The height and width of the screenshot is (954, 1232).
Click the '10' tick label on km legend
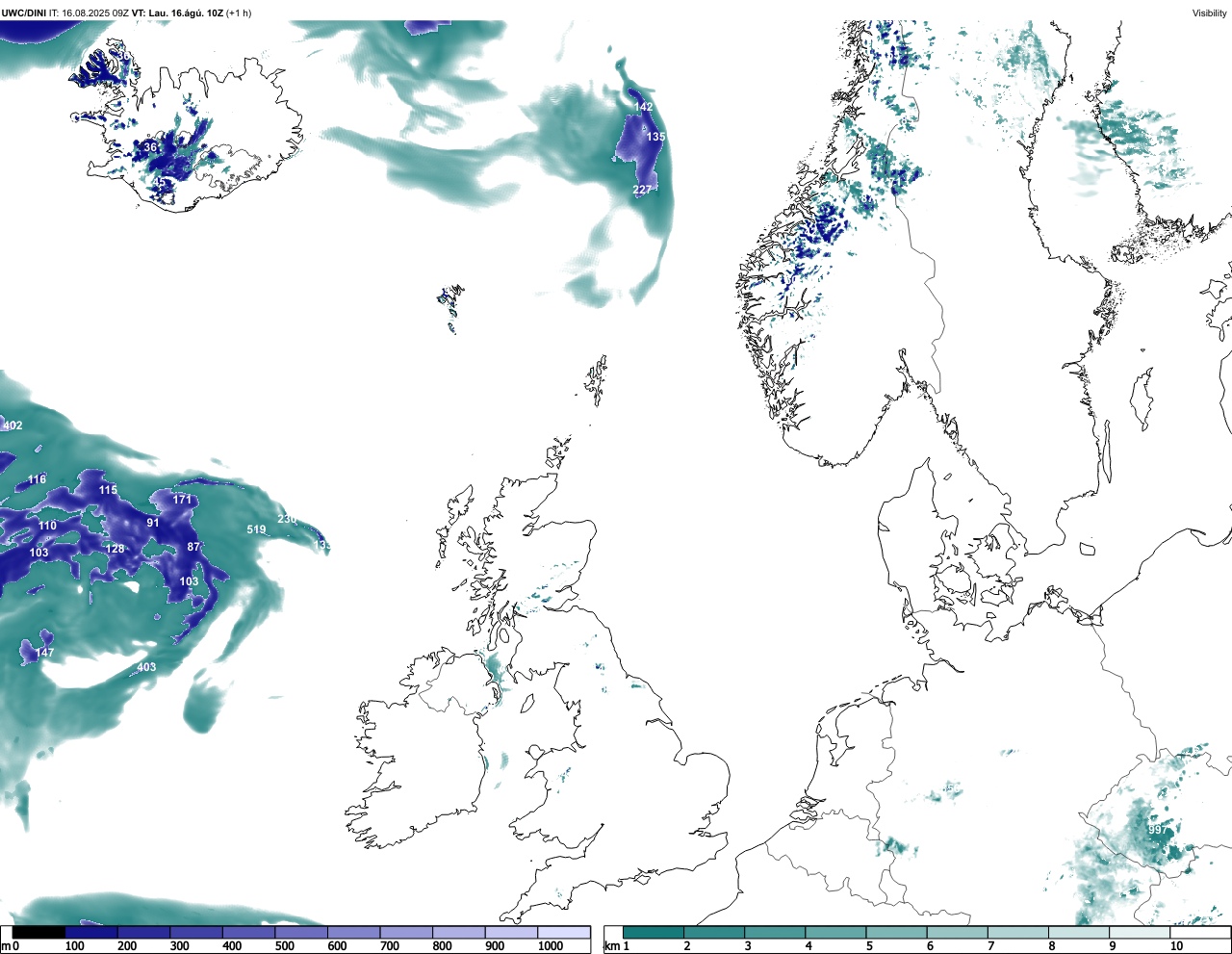pyautogui.click(x=1176, y=946)
